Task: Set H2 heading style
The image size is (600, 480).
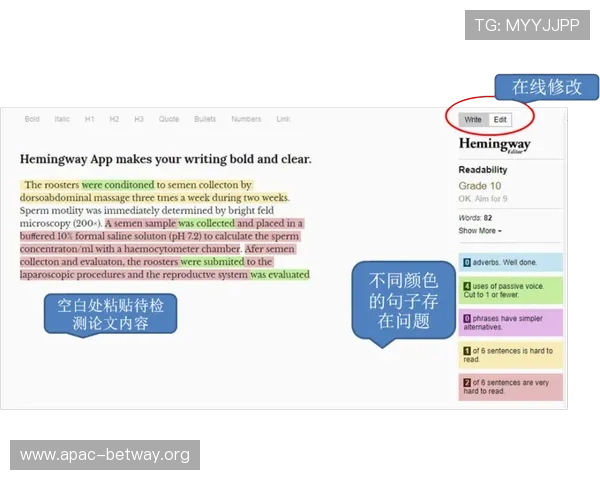Action: click(114, 119)
